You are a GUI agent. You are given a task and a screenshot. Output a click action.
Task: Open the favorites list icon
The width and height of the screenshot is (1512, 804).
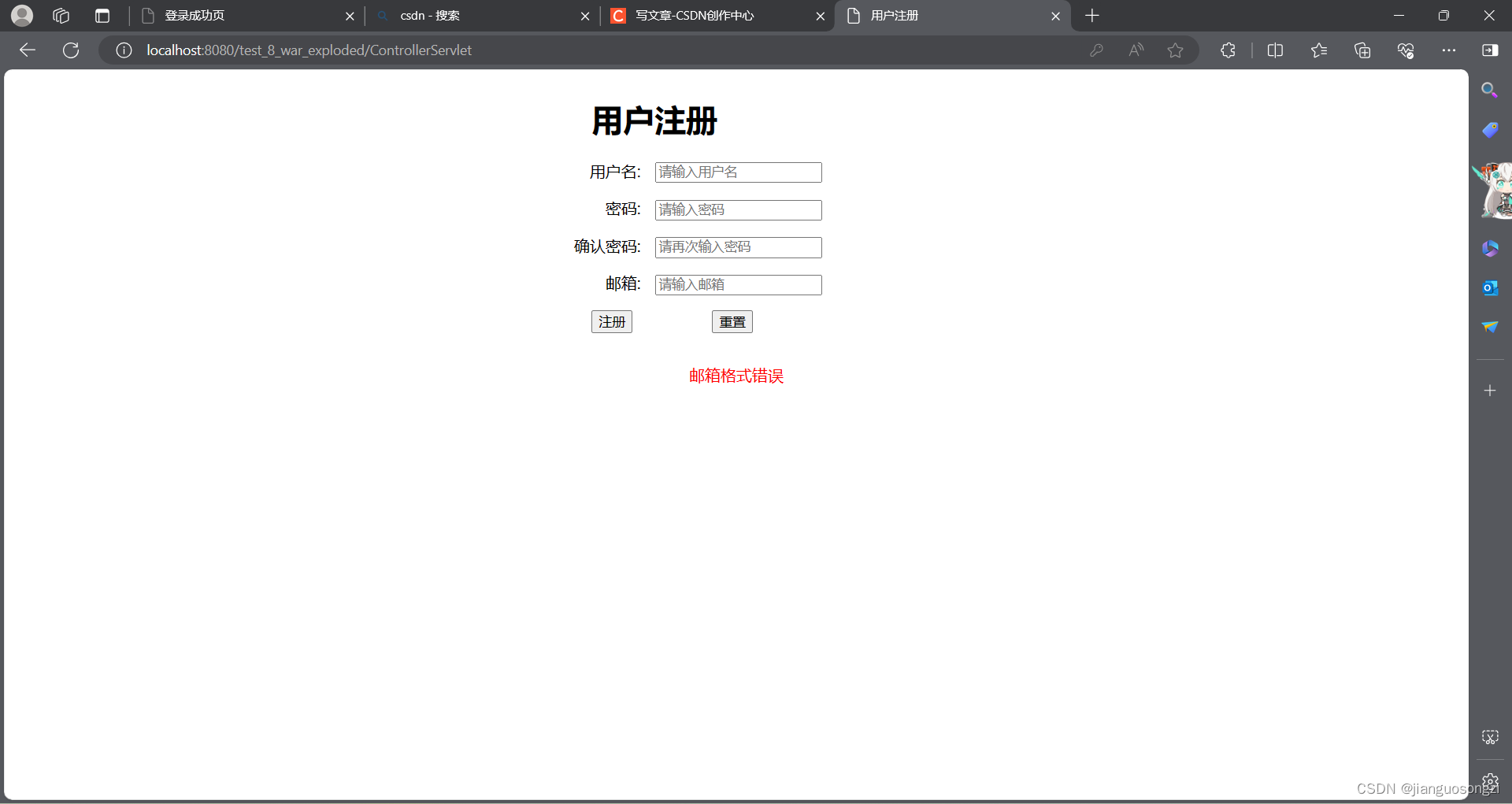tap(1319, 50)
